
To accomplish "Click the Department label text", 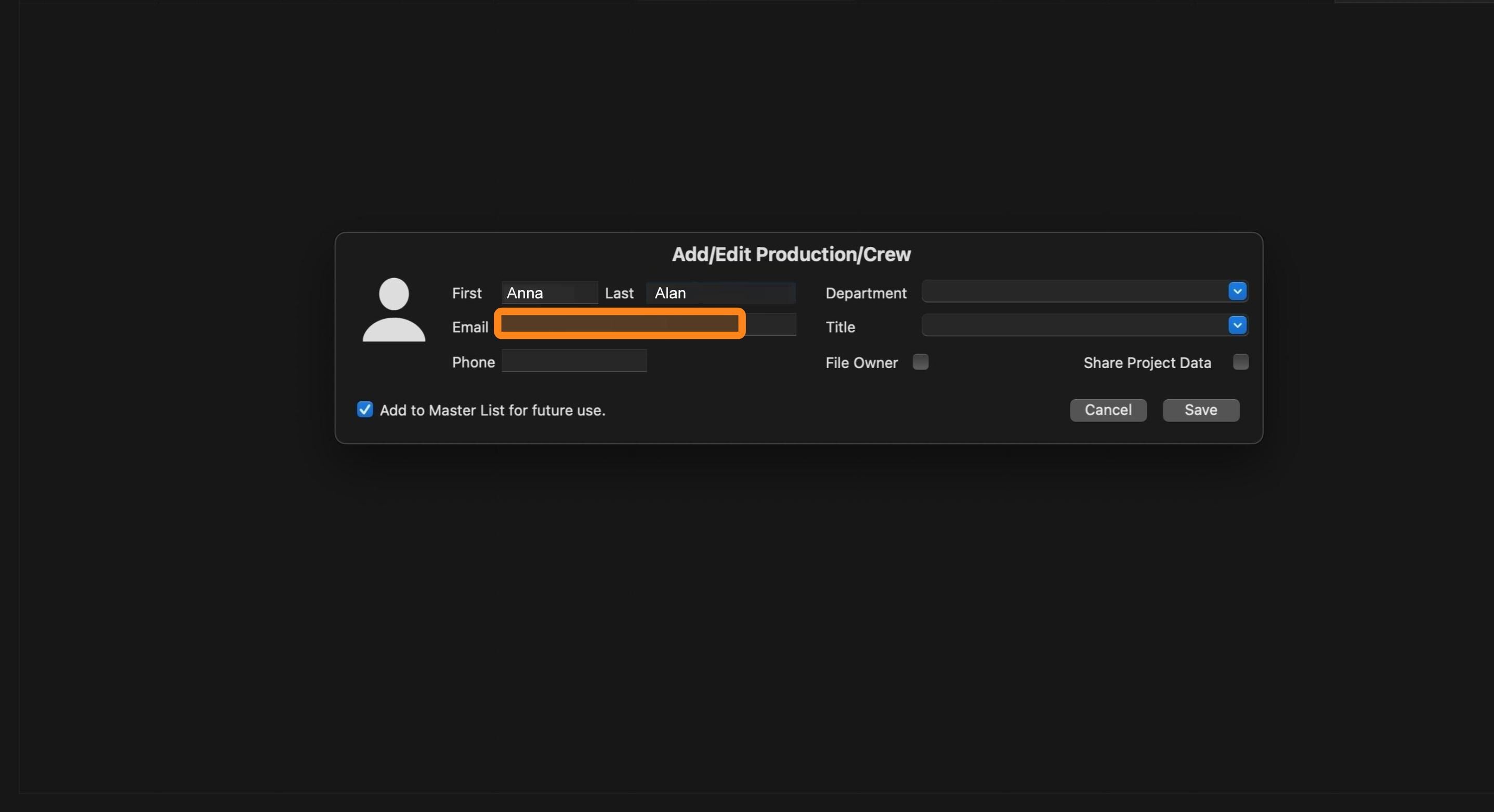I will coord(866,294).
